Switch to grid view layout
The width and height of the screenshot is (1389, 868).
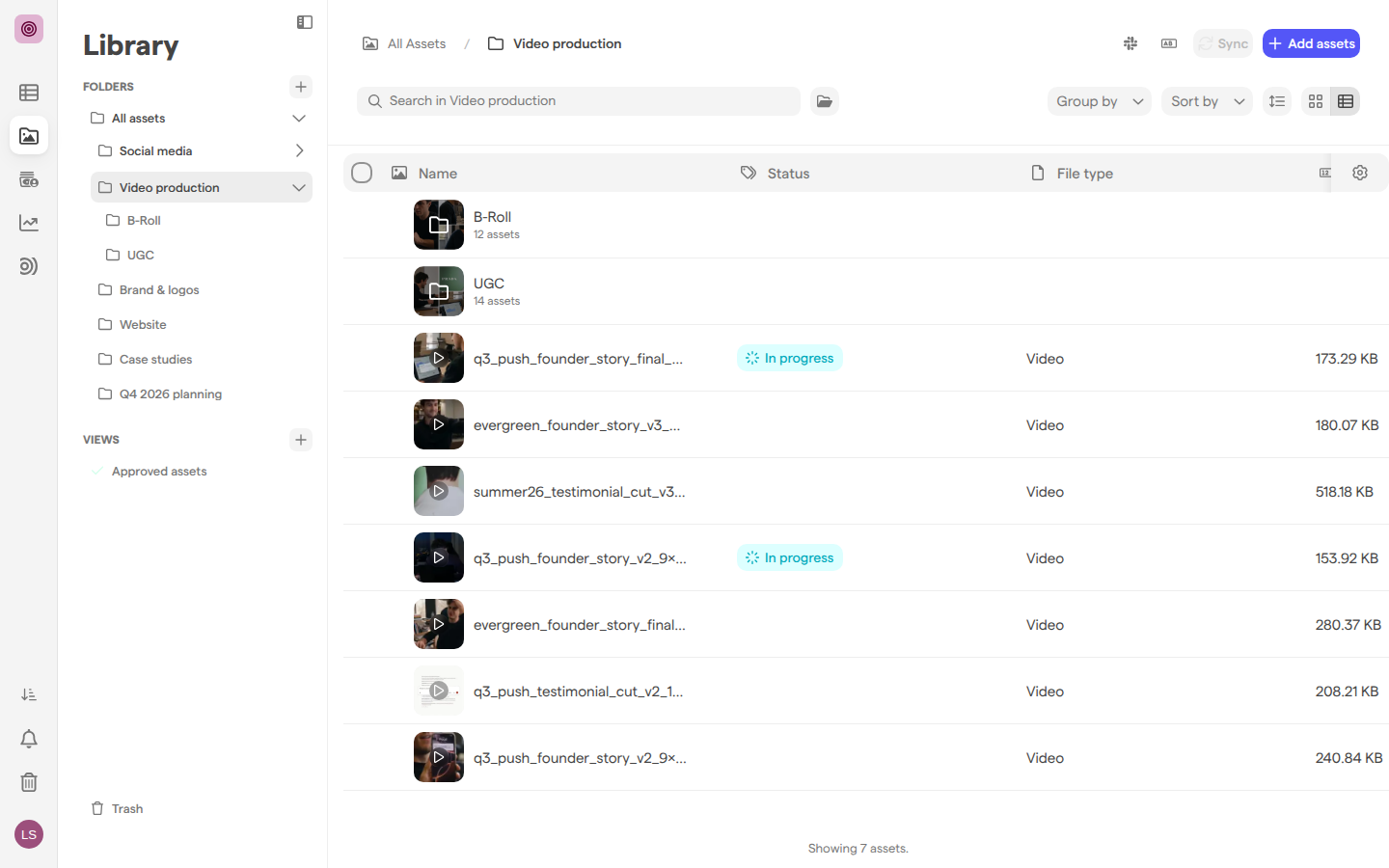coord(1316,101)
